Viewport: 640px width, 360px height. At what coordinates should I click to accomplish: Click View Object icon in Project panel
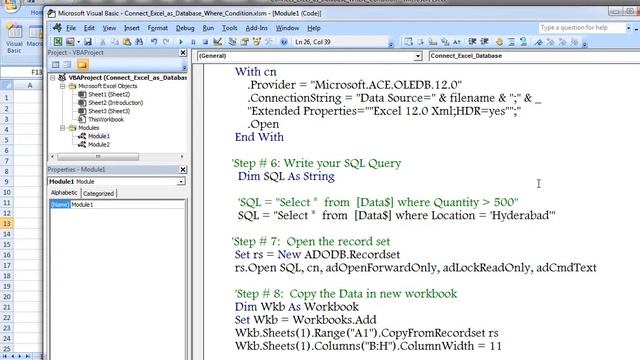pos(67,64)
